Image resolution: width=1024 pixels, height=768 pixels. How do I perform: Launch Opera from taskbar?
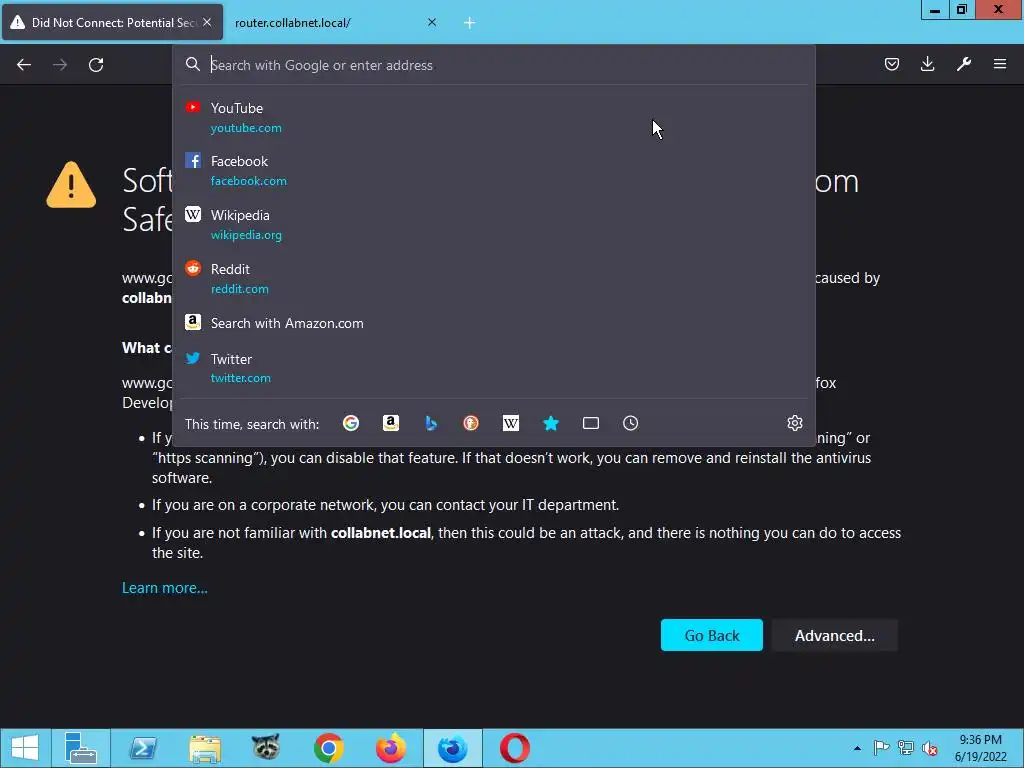tap(515, 748)
